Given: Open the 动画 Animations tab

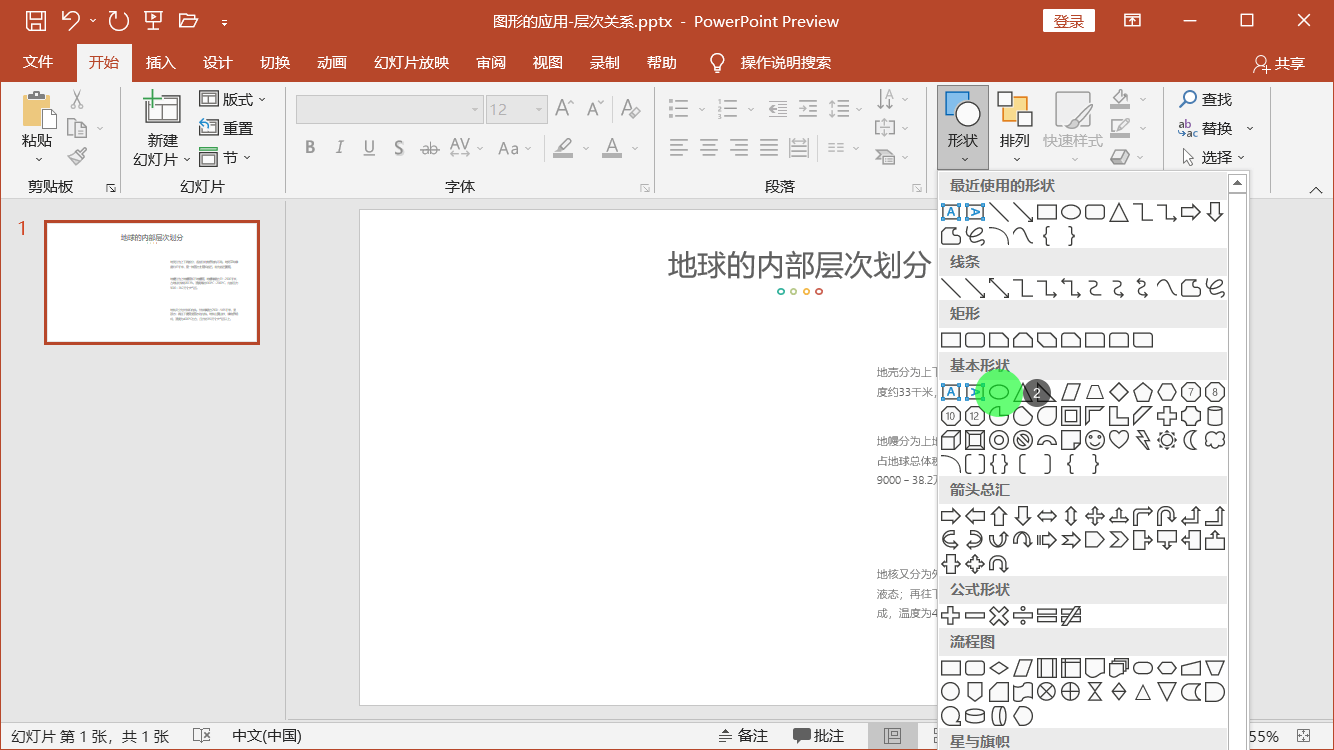Looking at the screenshot, I should pyautogui.click(x=331, y=62).
